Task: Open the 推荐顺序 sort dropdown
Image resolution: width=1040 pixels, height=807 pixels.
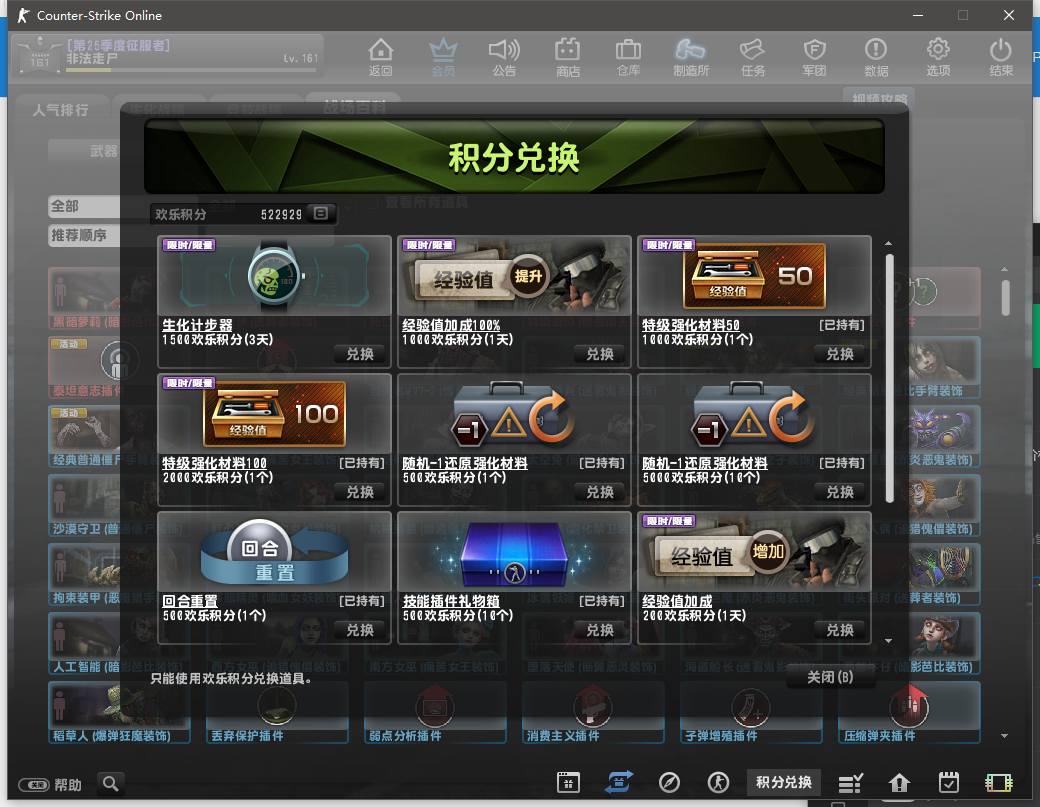Action: (84, 235)
